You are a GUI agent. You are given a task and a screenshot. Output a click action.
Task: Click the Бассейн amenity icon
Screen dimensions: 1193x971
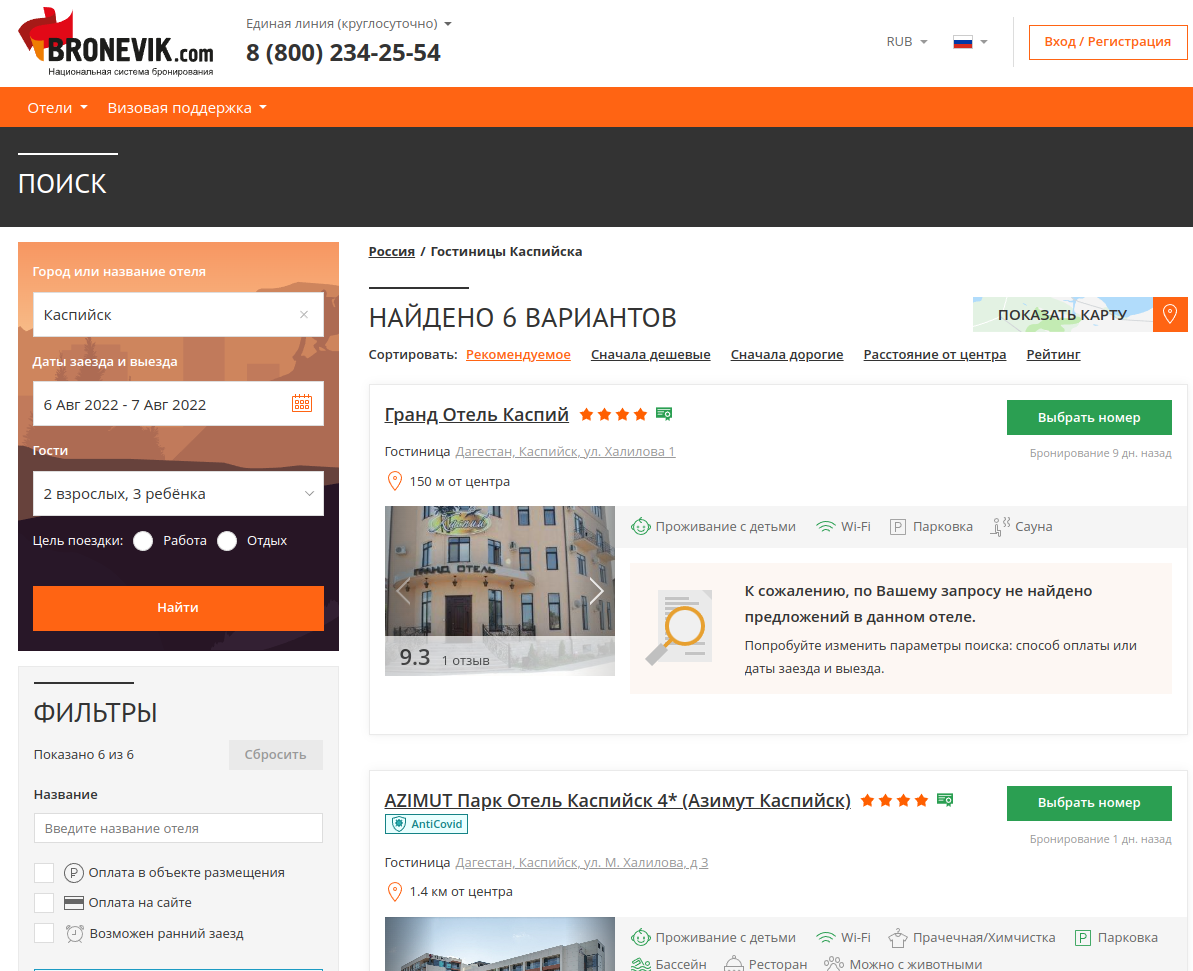pyautogui.click(x=641, y=964)
